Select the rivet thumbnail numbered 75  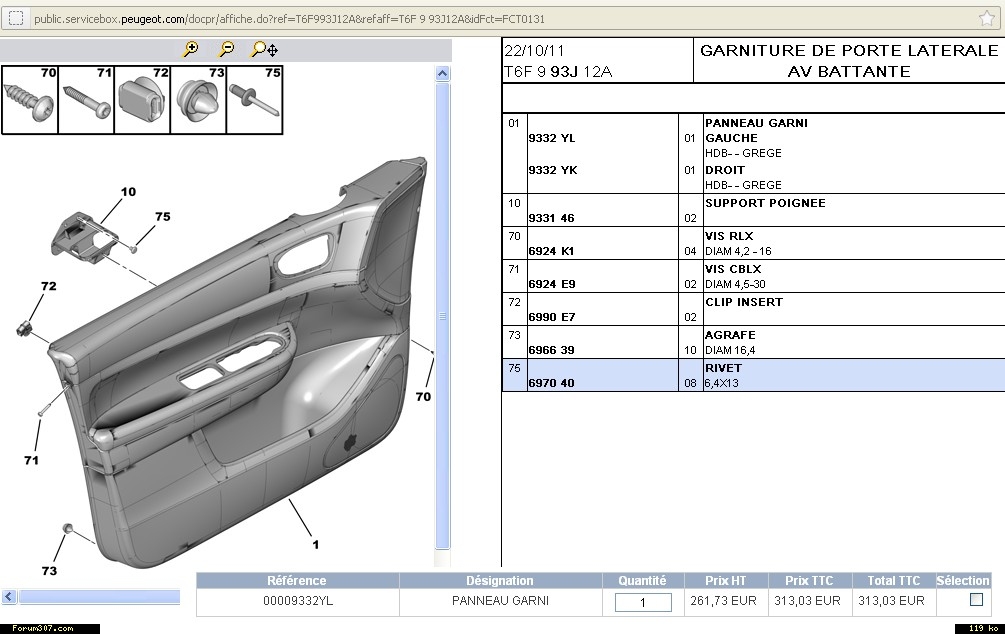pos(254,100)
